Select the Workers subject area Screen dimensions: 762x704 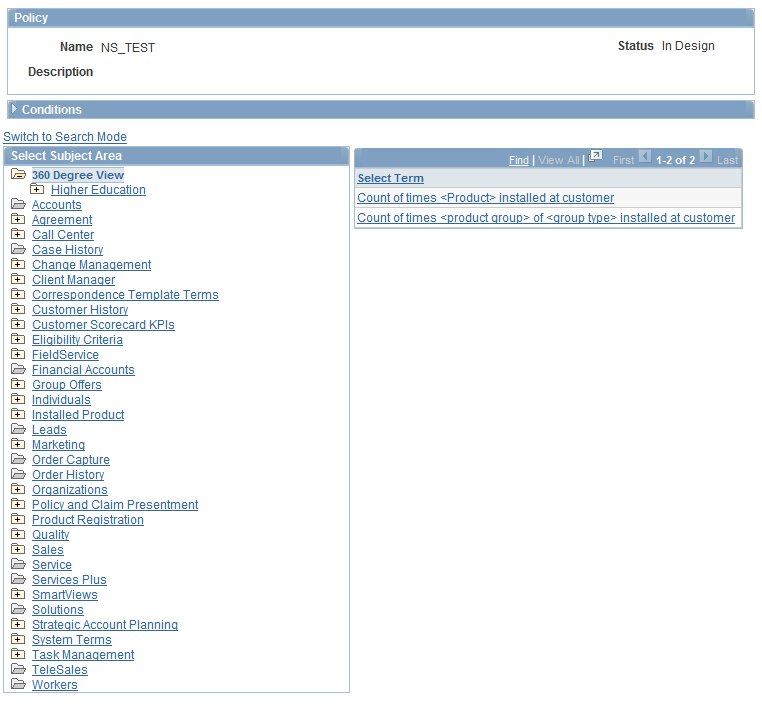[54, 685]
